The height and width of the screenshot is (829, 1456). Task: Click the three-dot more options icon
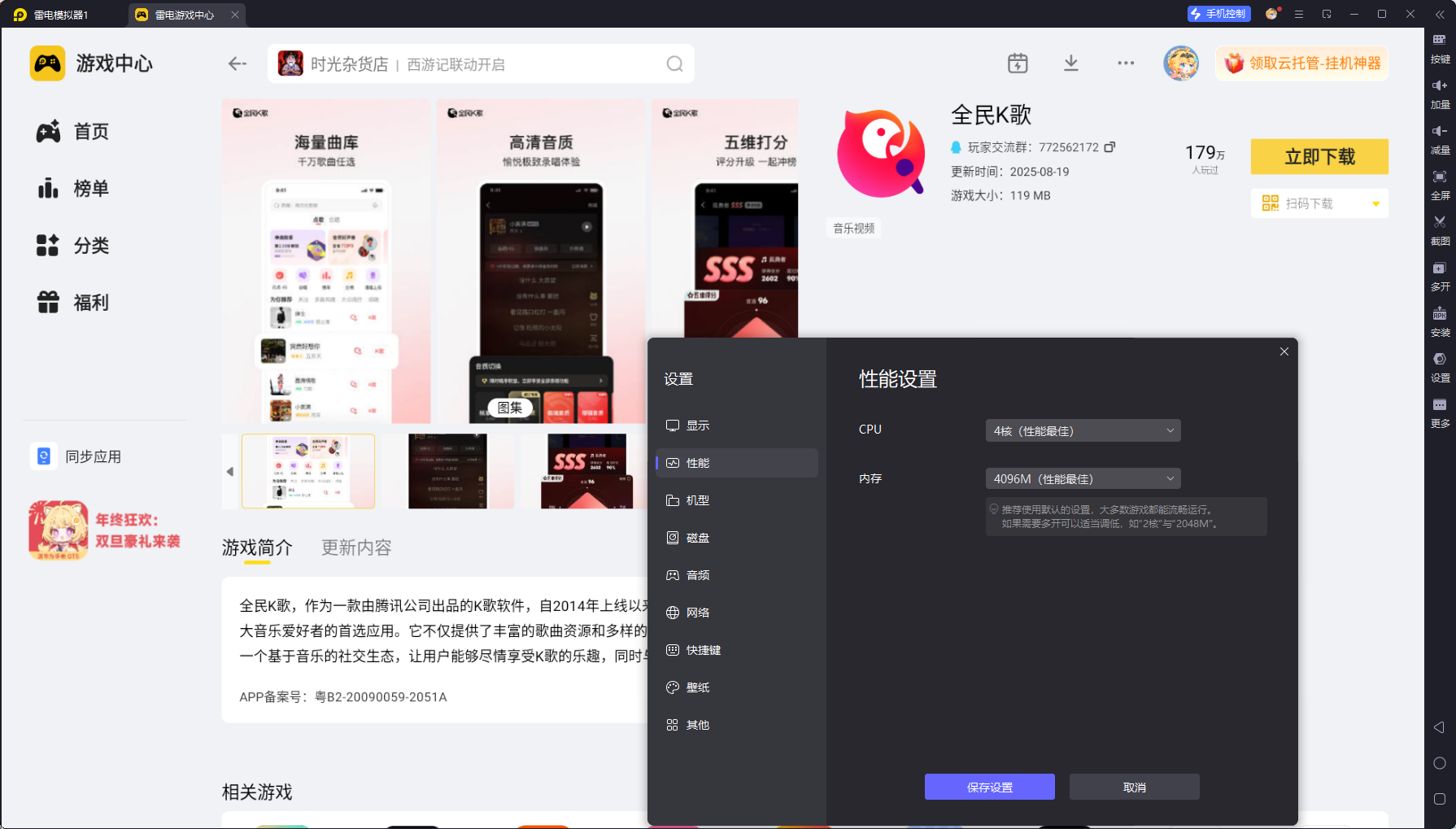[x=1126, y=63]
